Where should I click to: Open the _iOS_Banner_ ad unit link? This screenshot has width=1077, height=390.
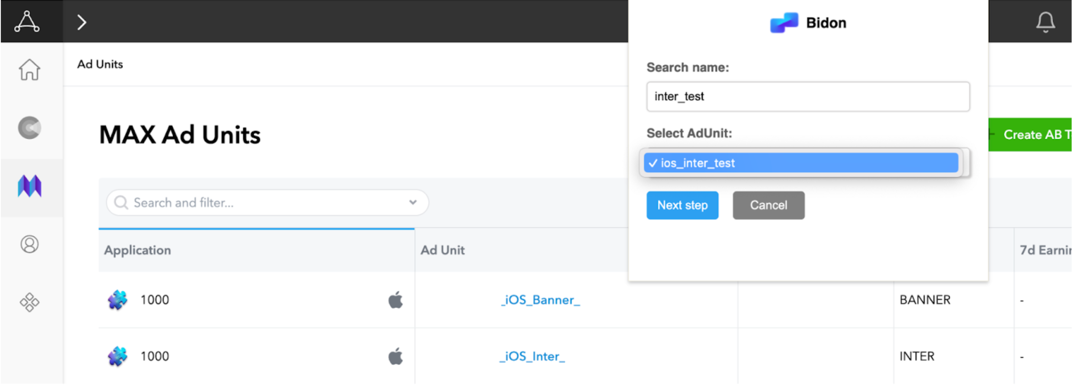pyautogui.click(x=541, y=300)
